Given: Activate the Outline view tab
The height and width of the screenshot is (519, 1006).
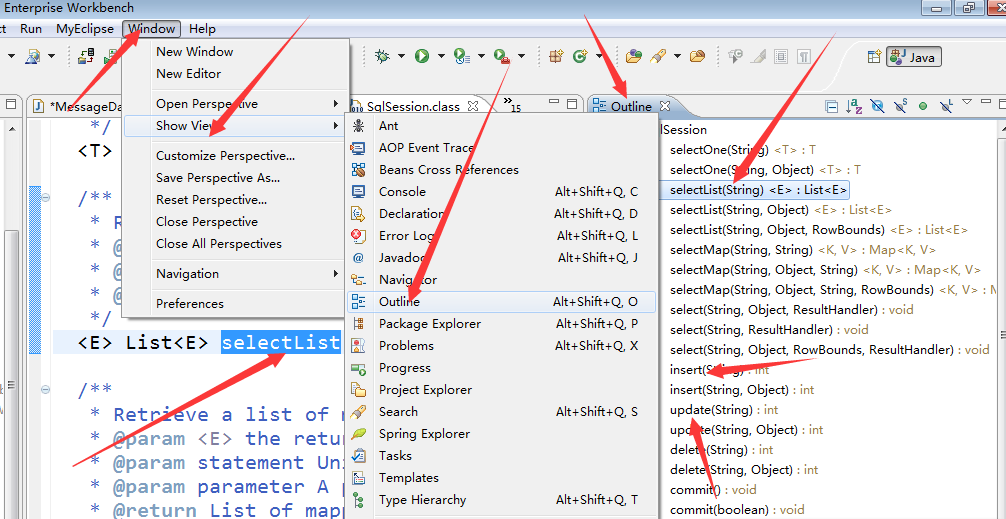Looking at the screenshot, I should point(631,106).
